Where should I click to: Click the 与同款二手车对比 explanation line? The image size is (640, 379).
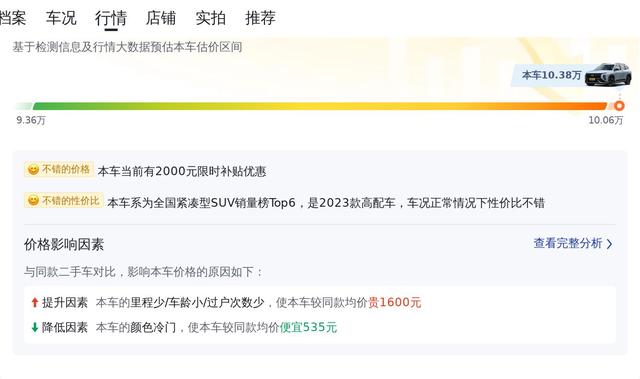(143, 272)
